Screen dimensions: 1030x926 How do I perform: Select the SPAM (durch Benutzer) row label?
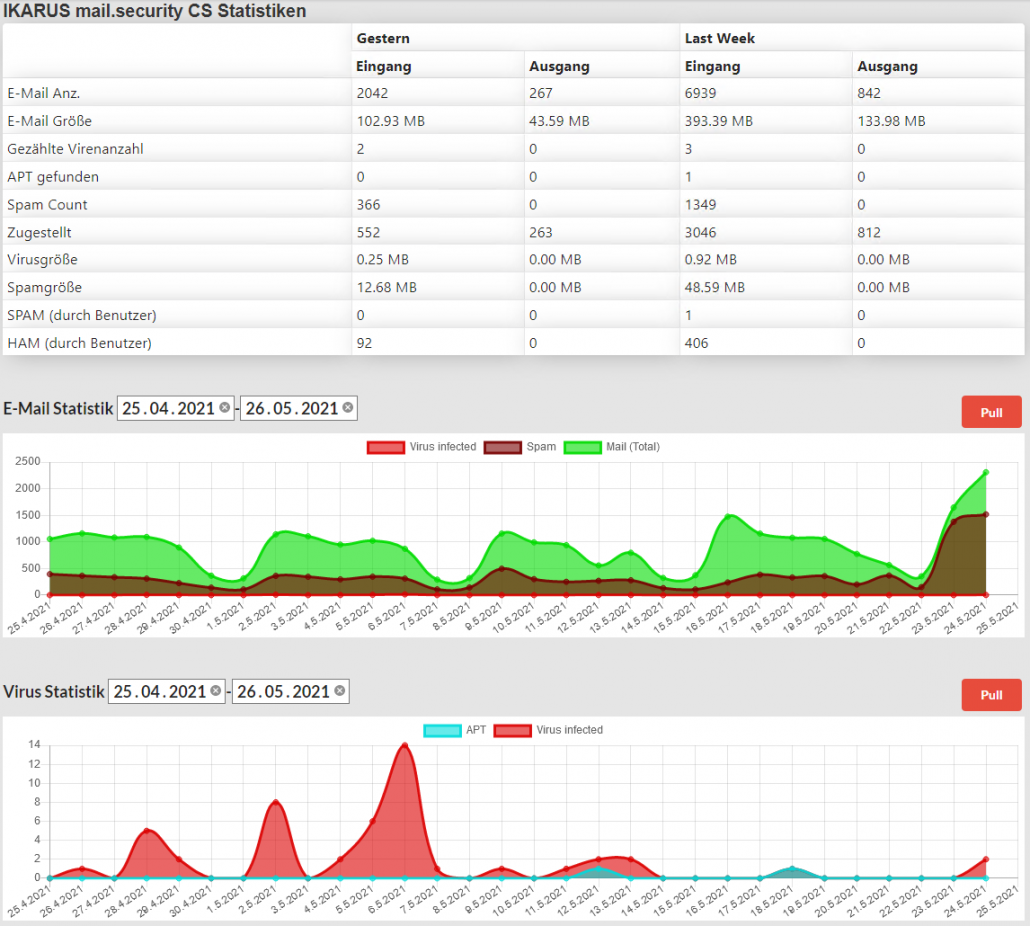pyautogui.click(x=82, y=315)
